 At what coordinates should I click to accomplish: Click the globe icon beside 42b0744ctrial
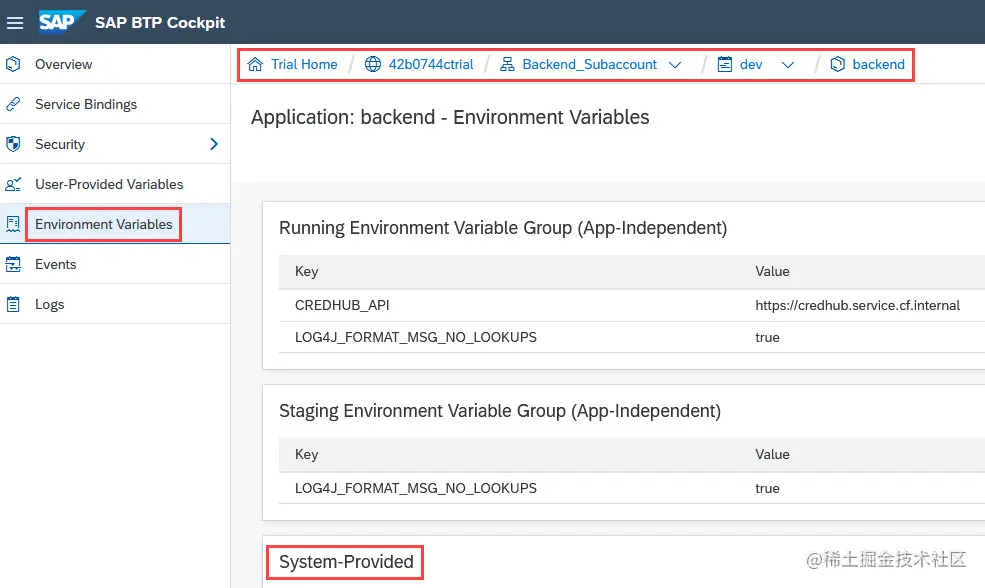point(373,64)
